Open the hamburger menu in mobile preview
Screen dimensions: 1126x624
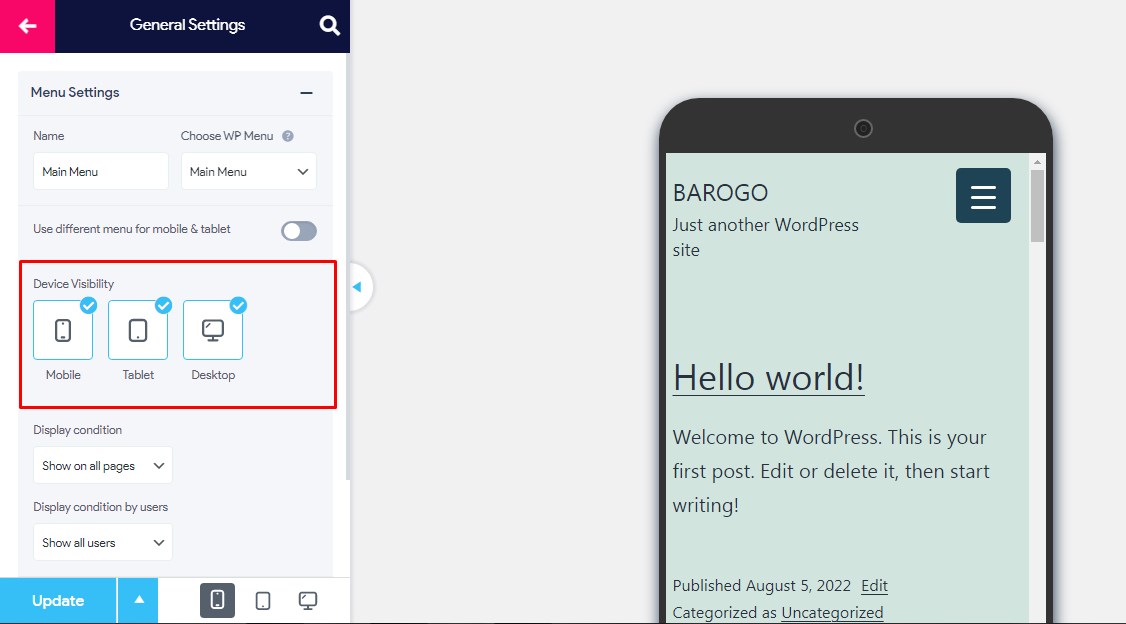click(x=982, y=196)
